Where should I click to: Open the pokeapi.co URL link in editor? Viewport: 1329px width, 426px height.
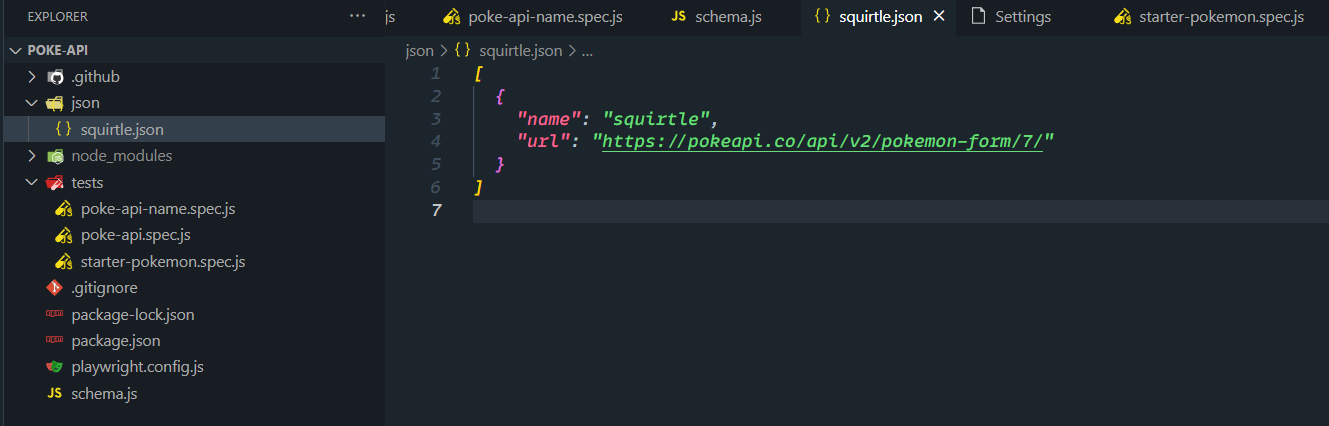(823, 141)
